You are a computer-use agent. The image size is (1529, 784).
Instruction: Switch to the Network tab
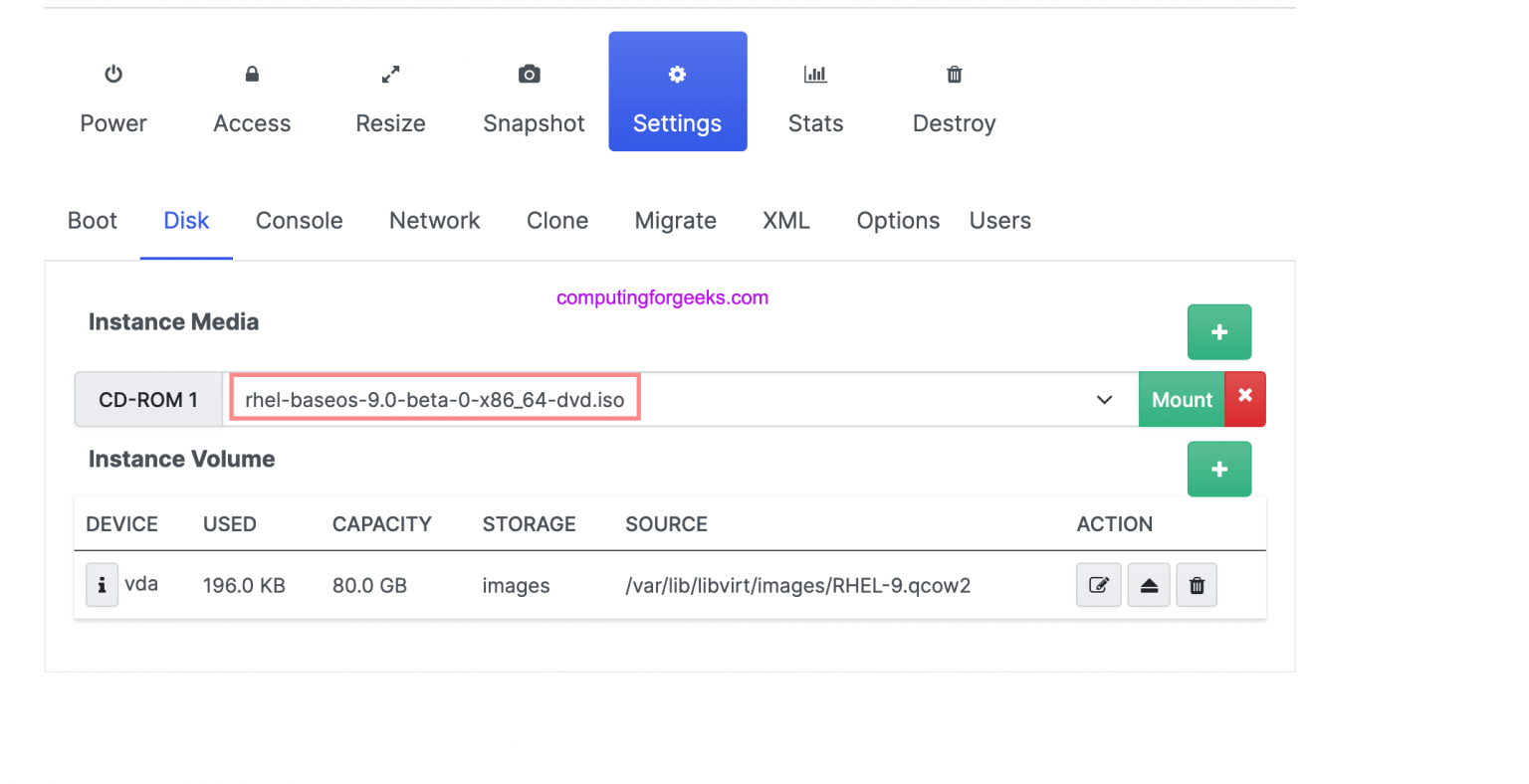(435, 220)
